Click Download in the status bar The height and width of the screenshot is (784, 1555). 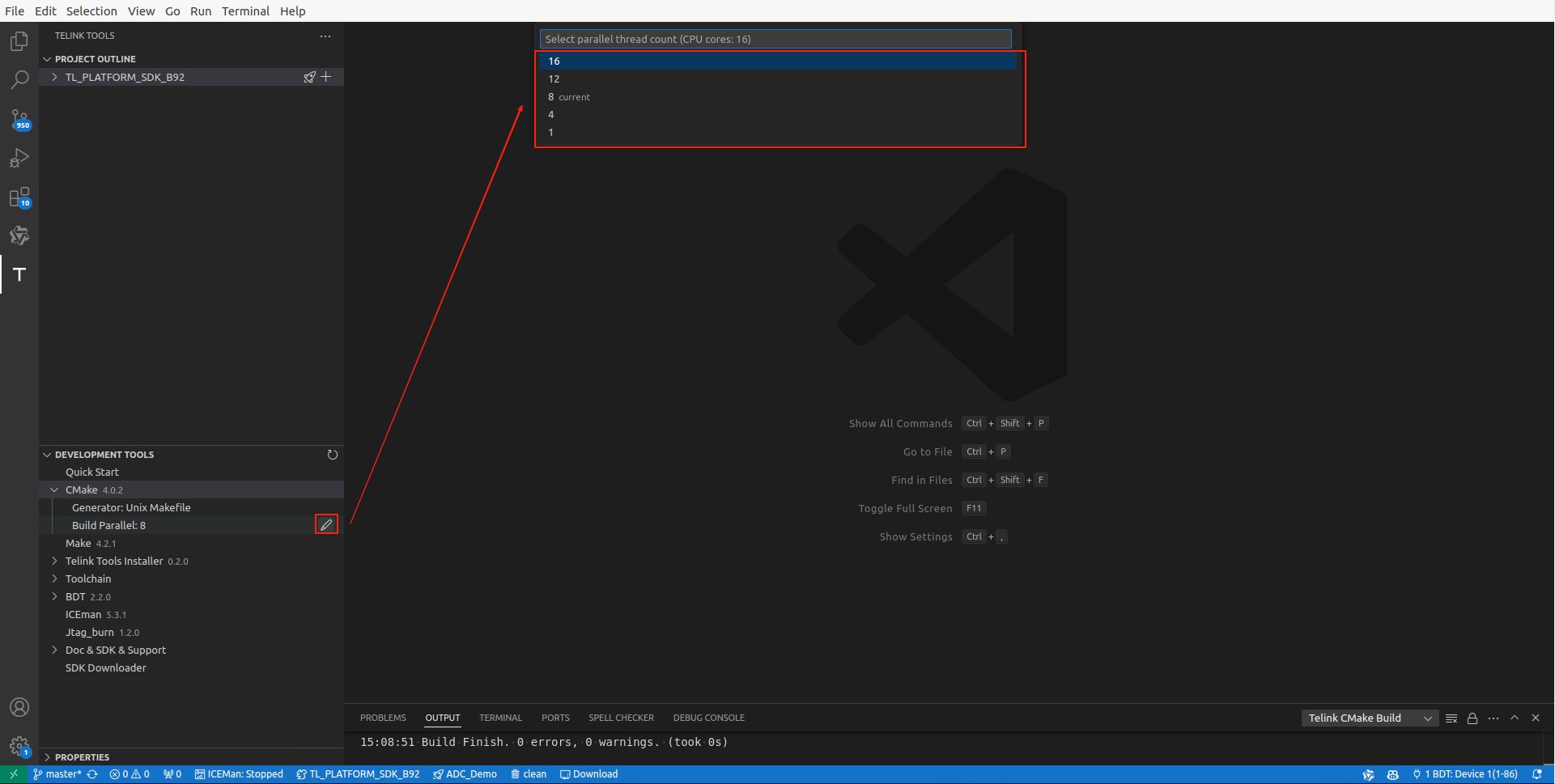(x=588, y=774)
